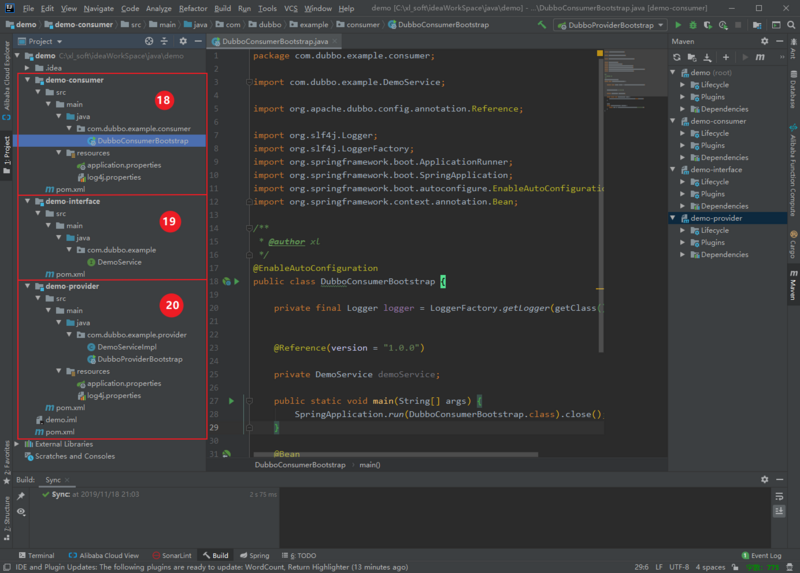Select DemoServiceImpl in the project tree
Screen dimensions: 800x573
pyautogui.click(x=126, y=347)
